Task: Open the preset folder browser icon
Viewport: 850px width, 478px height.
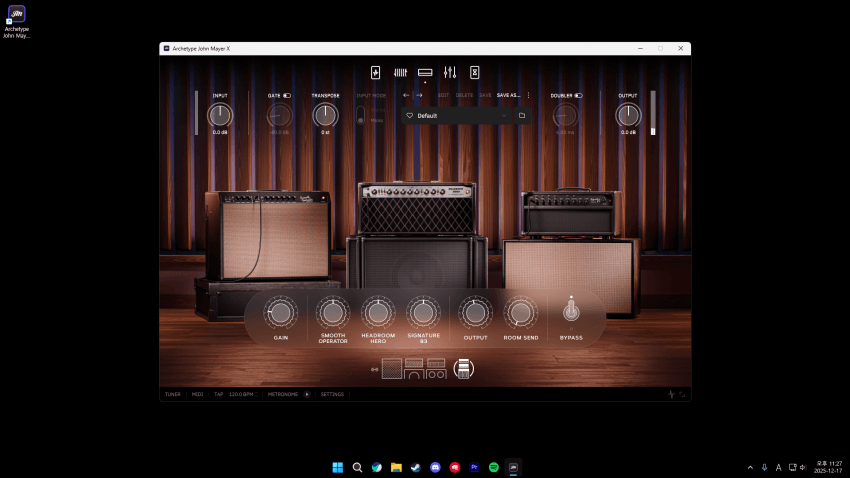Action: point(521,116)
